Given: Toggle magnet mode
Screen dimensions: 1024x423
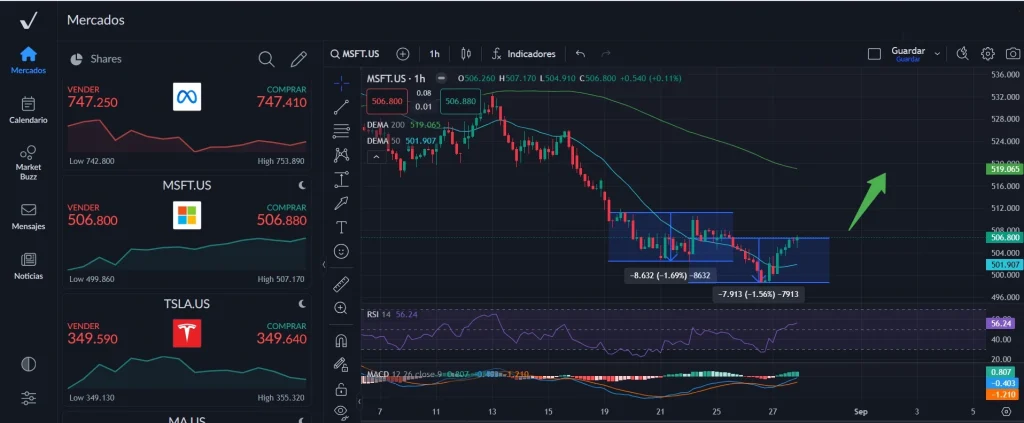Looking at the screenshot, I should (342, 341).
